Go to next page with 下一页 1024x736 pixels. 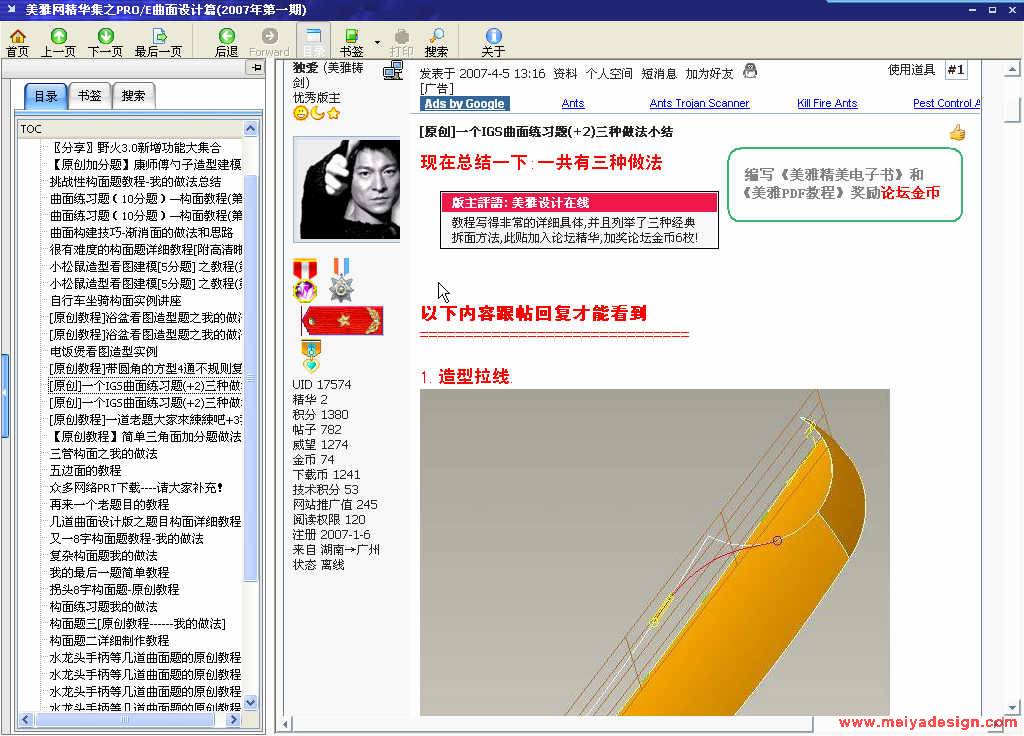(x=105, y=42)
